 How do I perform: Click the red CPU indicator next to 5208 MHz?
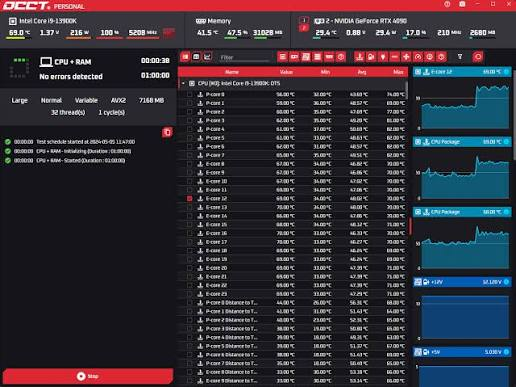pos(169,33)
